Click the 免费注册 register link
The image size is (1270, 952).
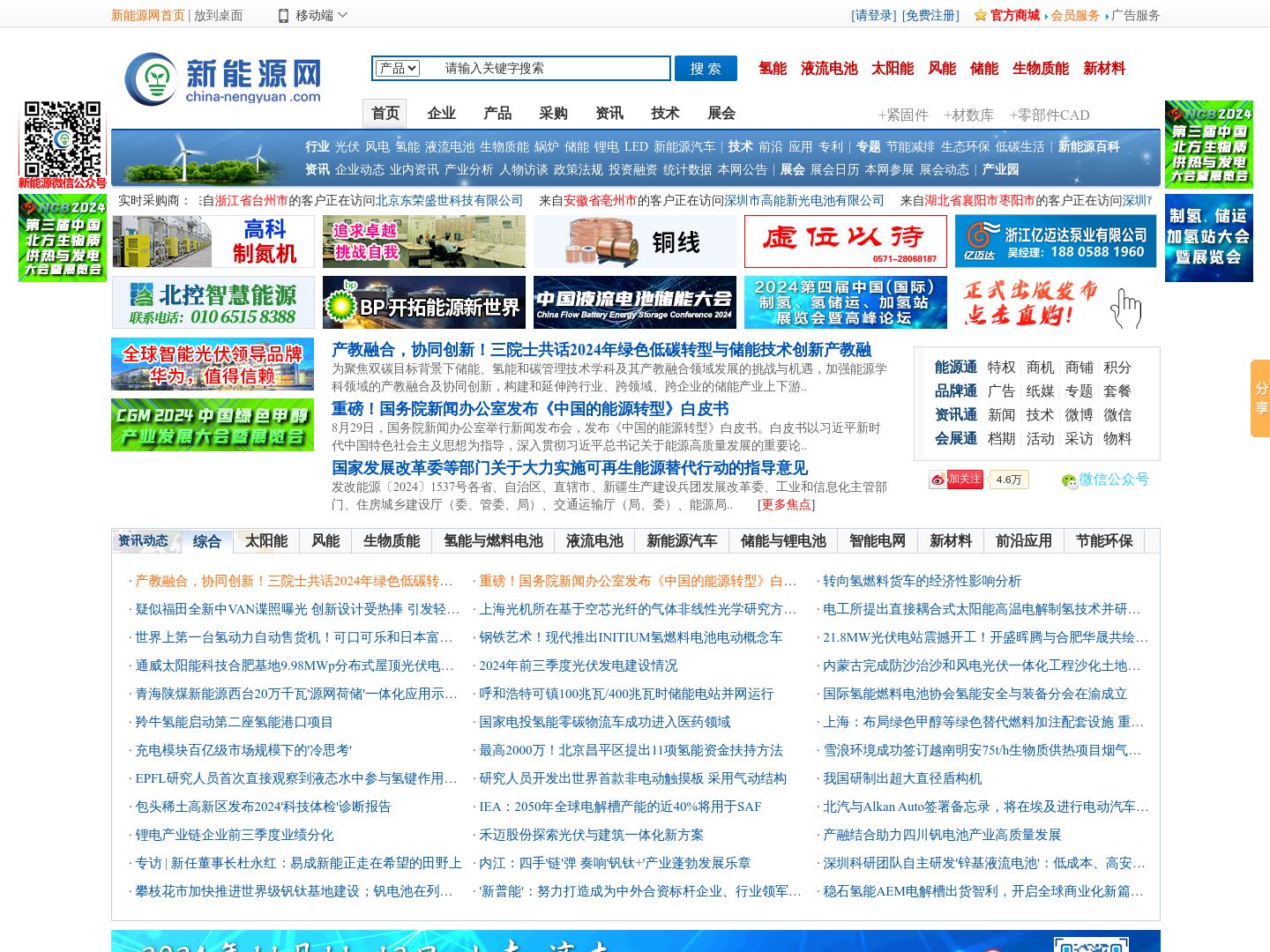pos(930,15)
